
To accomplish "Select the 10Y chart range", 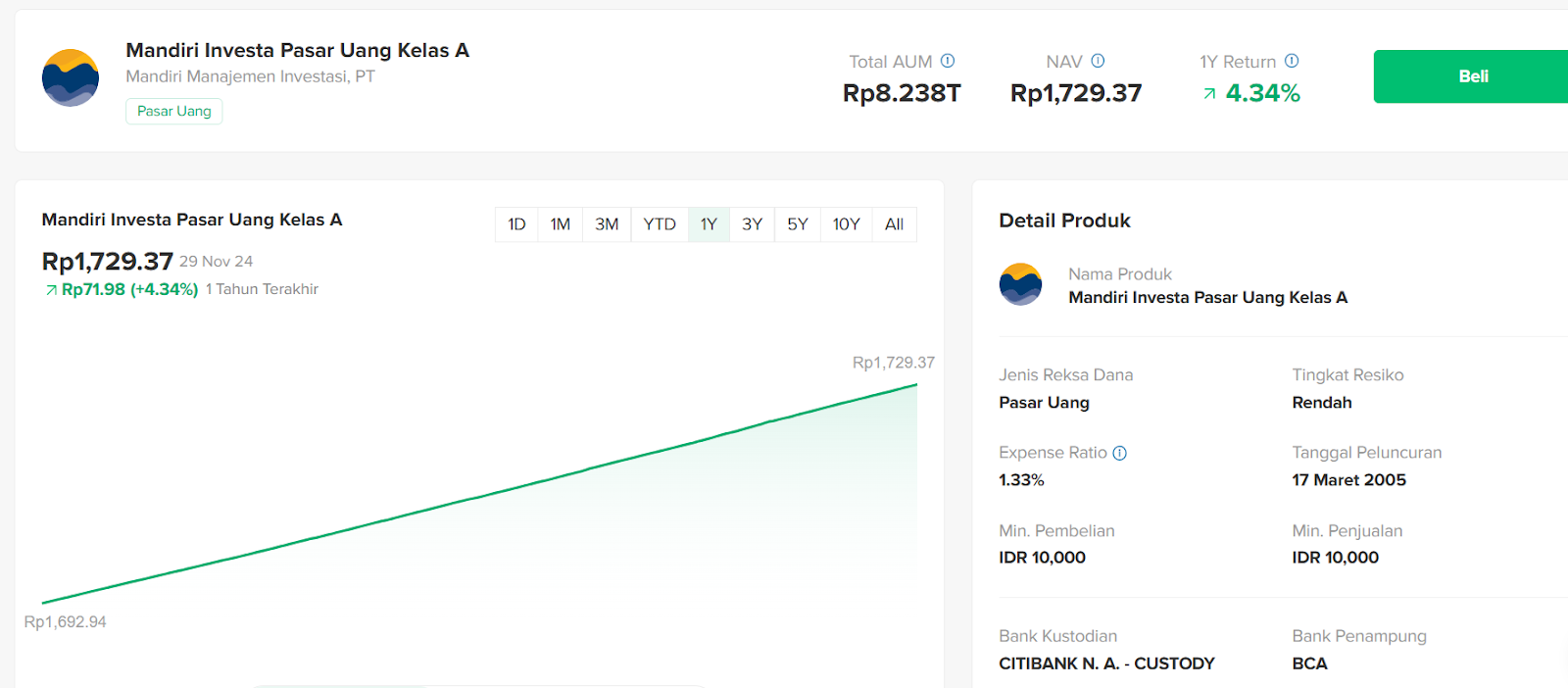I will pyautogui.click(x=847, y=224).
